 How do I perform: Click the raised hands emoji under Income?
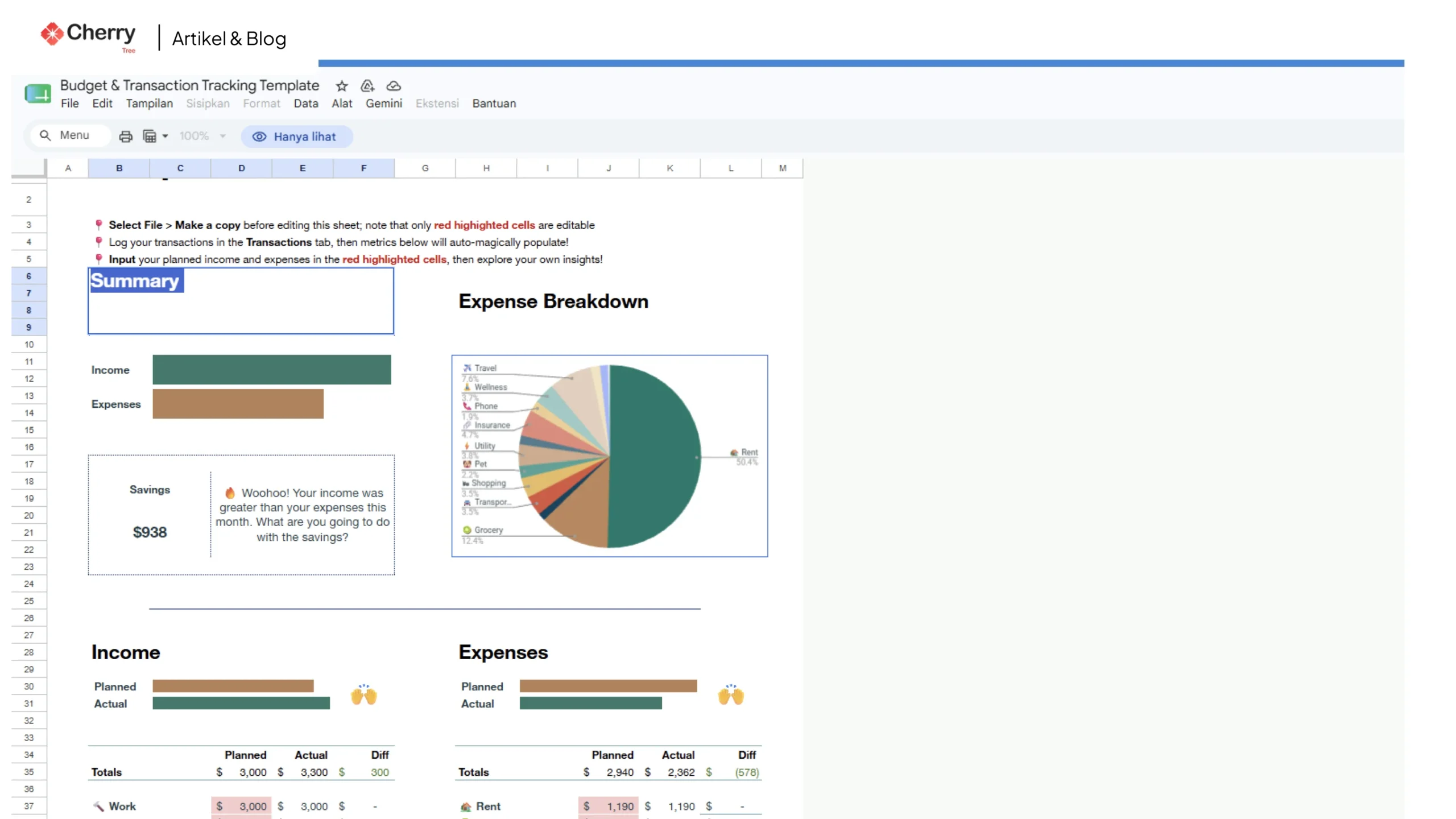pyautogui.click(x=364, y=695)
